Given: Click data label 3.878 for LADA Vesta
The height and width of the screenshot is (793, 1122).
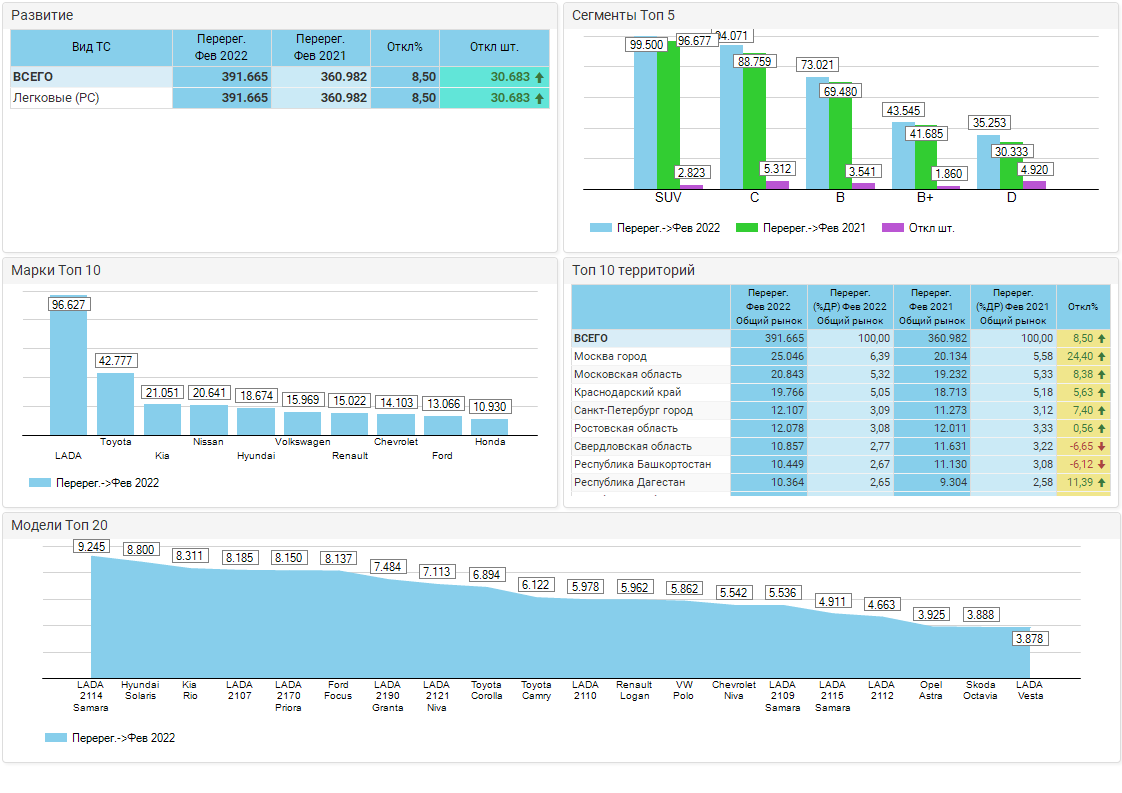Looking at the screenshot, I should point(1030,638).
